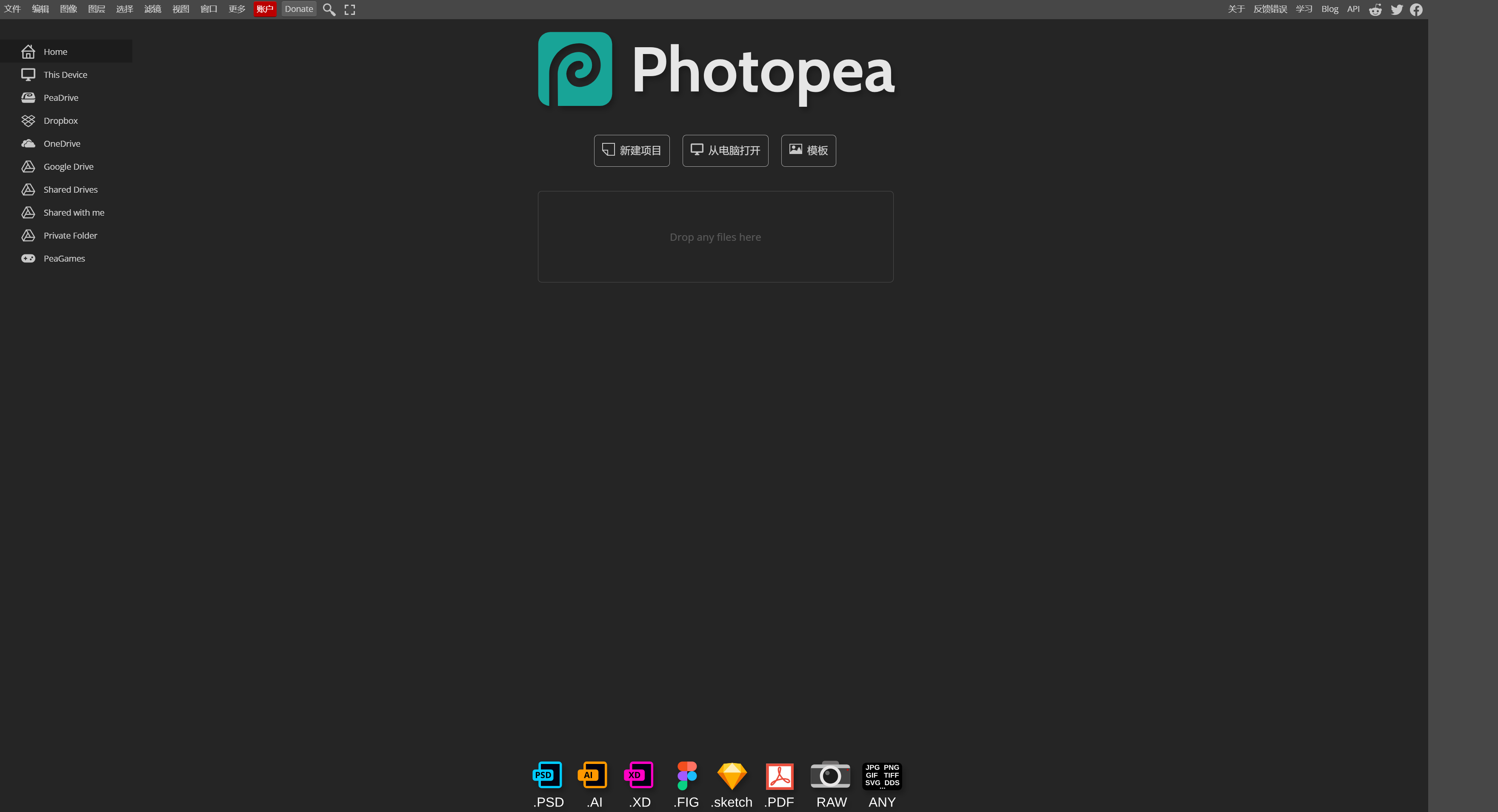Open Google Drive storage location
Viewport: 1498px width, 812px height.
[68, 166]
